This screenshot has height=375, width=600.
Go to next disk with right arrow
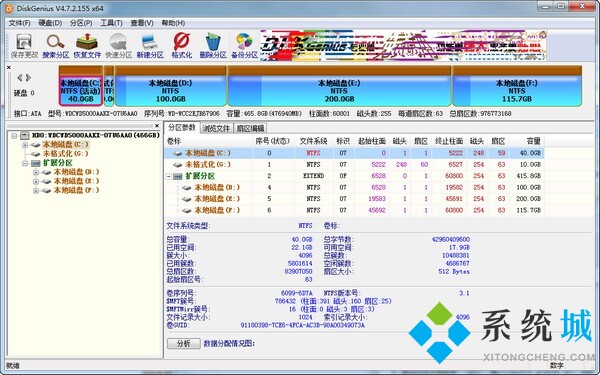pos(28,78)
